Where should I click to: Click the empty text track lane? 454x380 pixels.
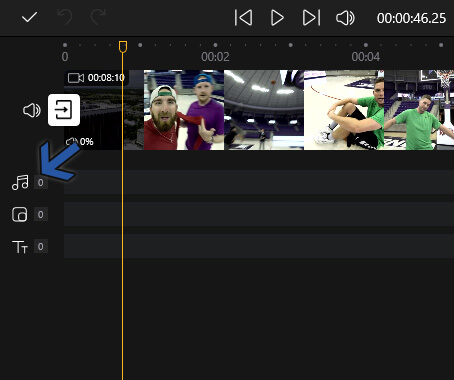(259, 246)
